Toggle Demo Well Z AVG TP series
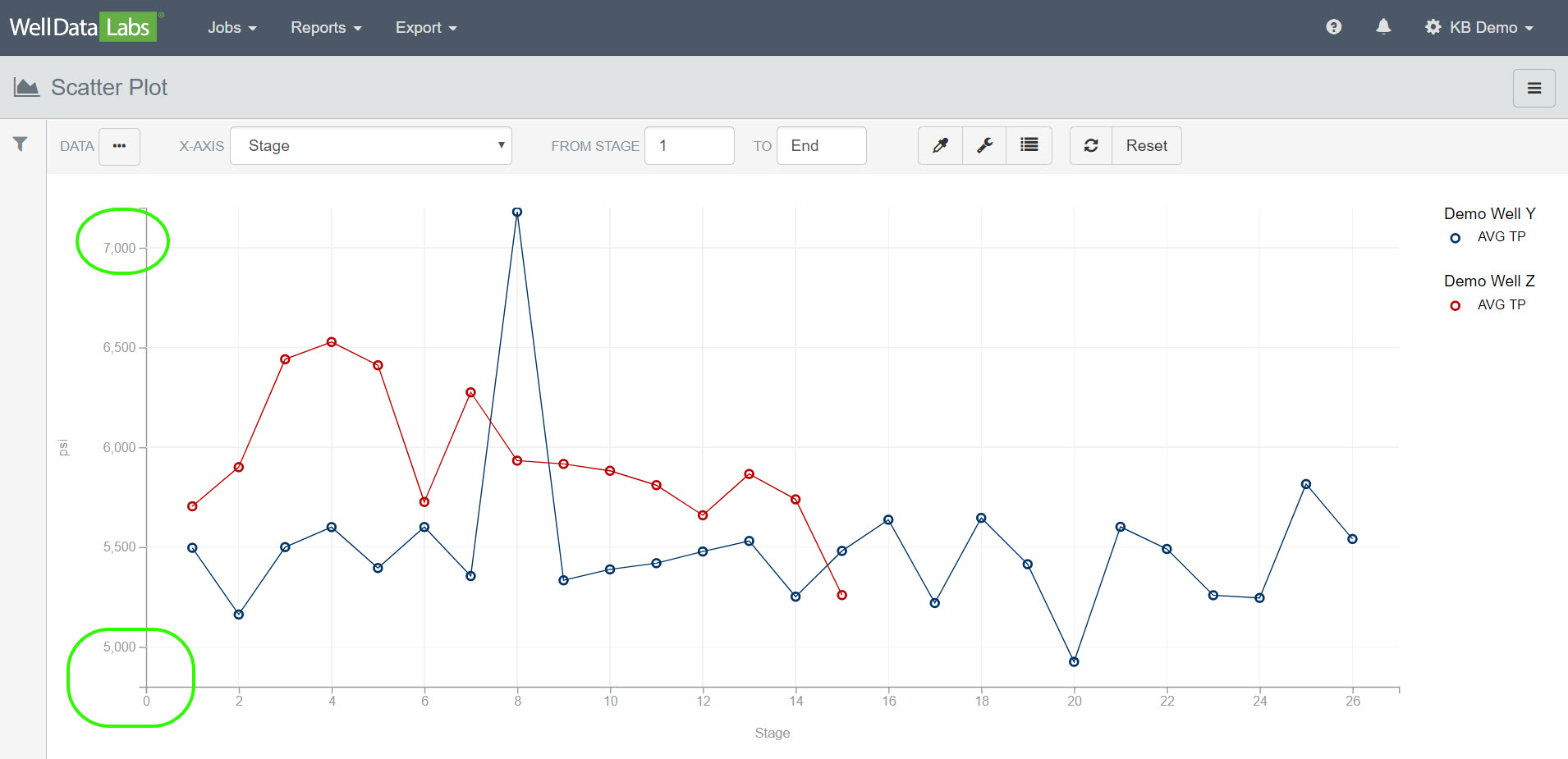1568x759 pixels. pos(1500,305)
